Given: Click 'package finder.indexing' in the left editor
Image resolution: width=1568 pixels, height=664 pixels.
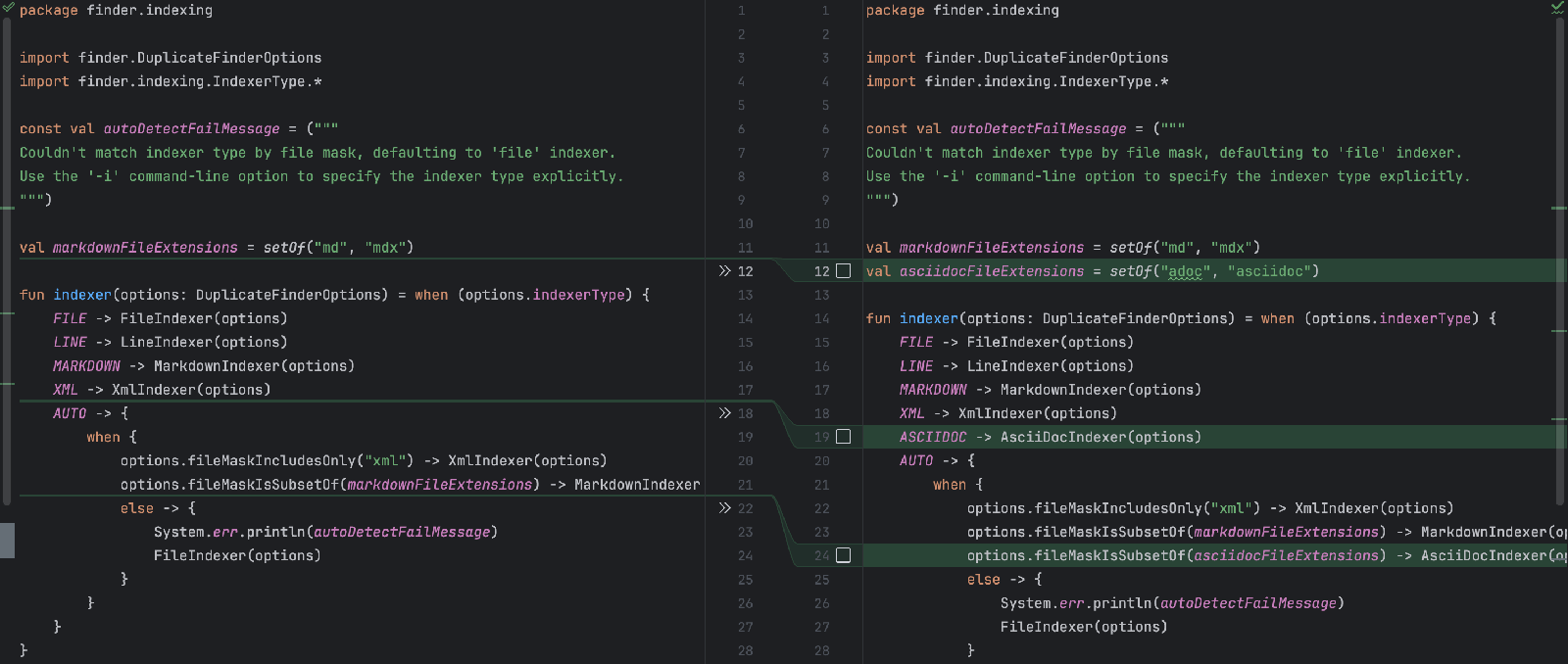Looking at the screenshot, I should [x=116, y=10].
